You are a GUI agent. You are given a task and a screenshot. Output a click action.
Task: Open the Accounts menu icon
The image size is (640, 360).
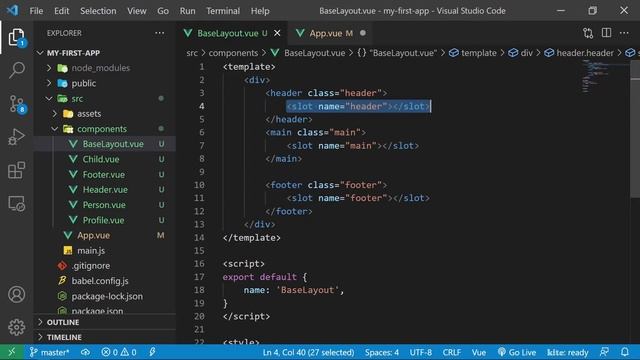pyautogui.click(x=16, y=294)
